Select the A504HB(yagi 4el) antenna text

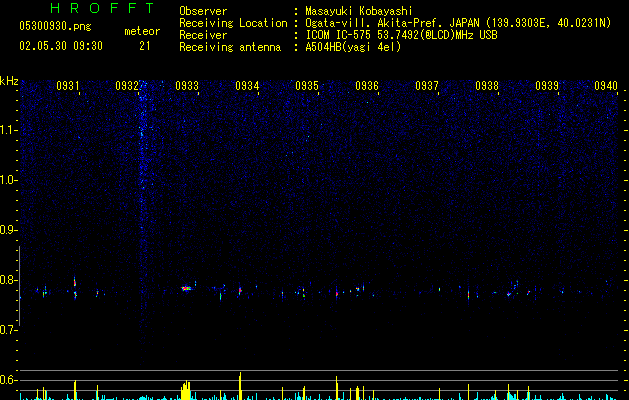coord(353,47)
